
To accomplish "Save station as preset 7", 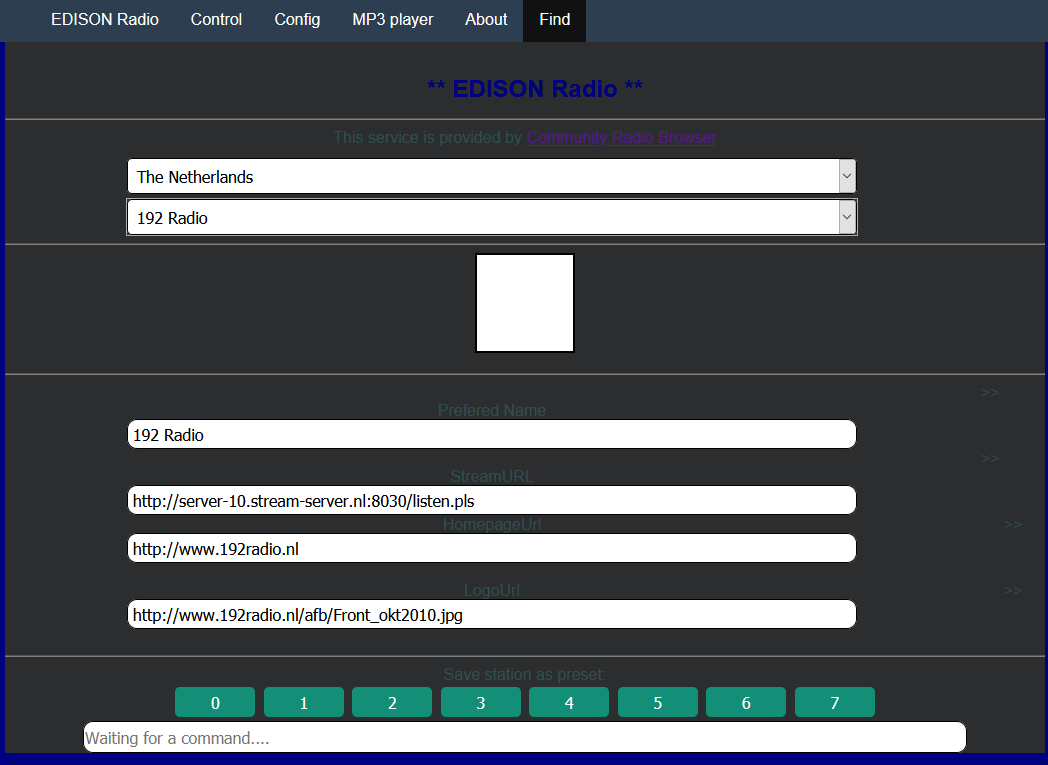I will [x=835, y=702].
